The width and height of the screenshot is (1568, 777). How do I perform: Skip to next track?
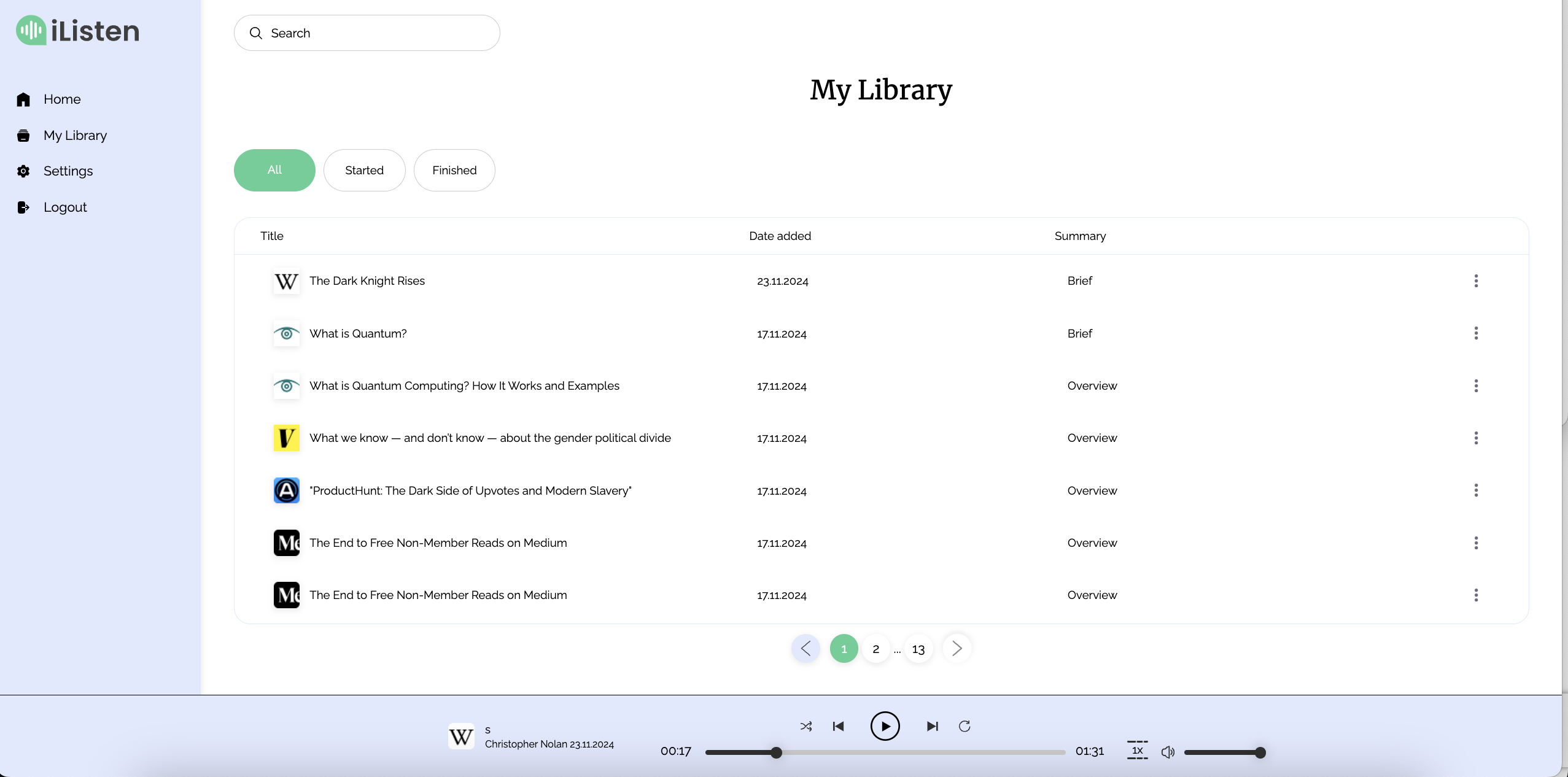click(932, 726)
